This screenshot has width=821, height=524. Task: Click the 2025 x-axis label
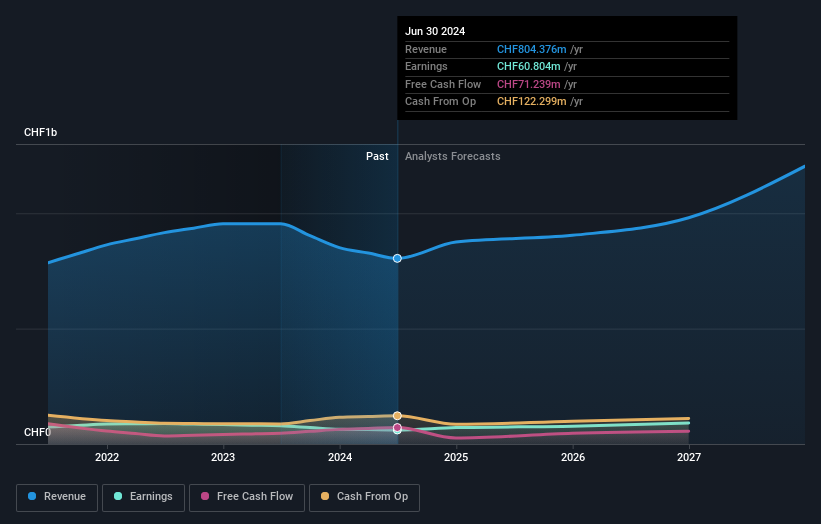456,457
